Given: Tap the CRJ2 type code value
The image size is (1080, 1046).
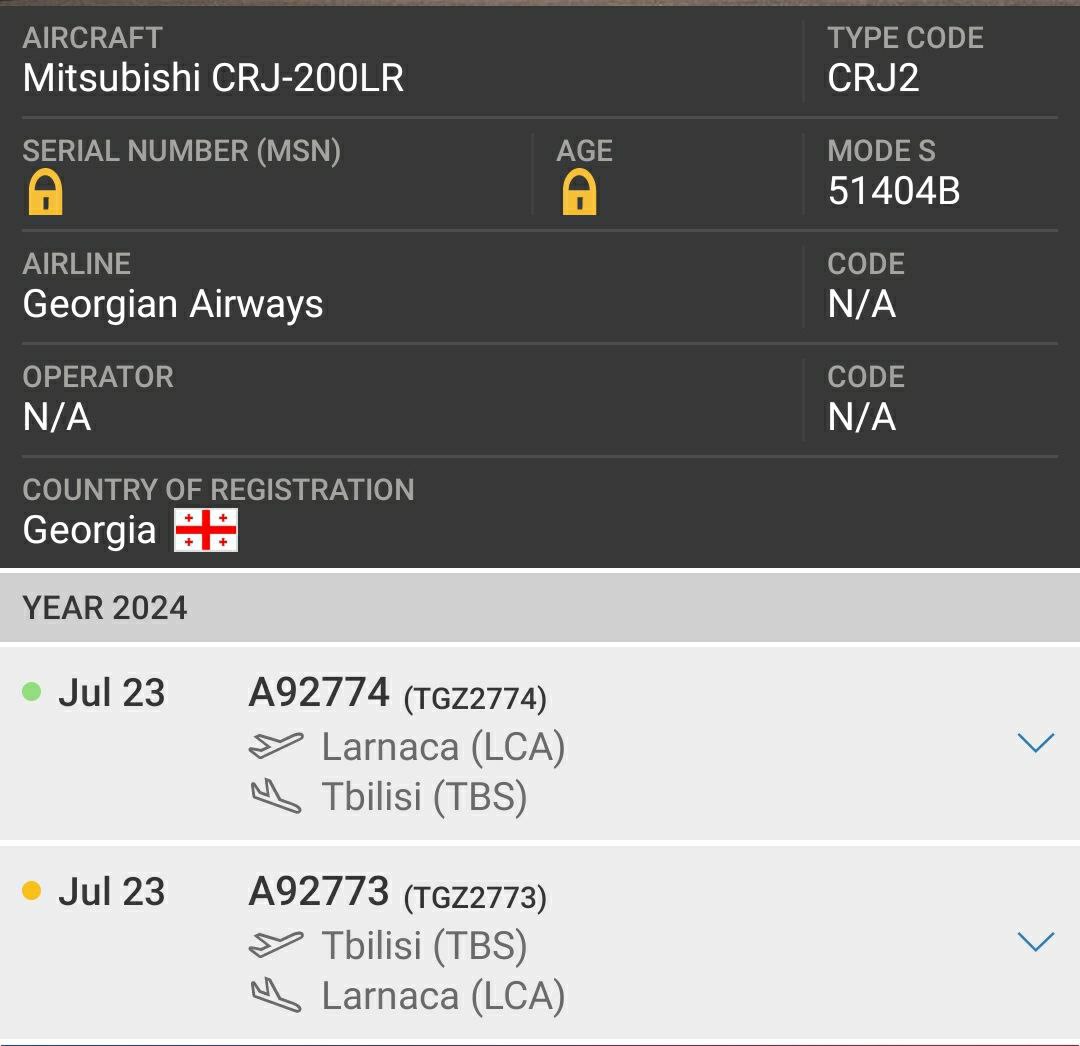Looking at the screenshot, I should pos(873,78).
